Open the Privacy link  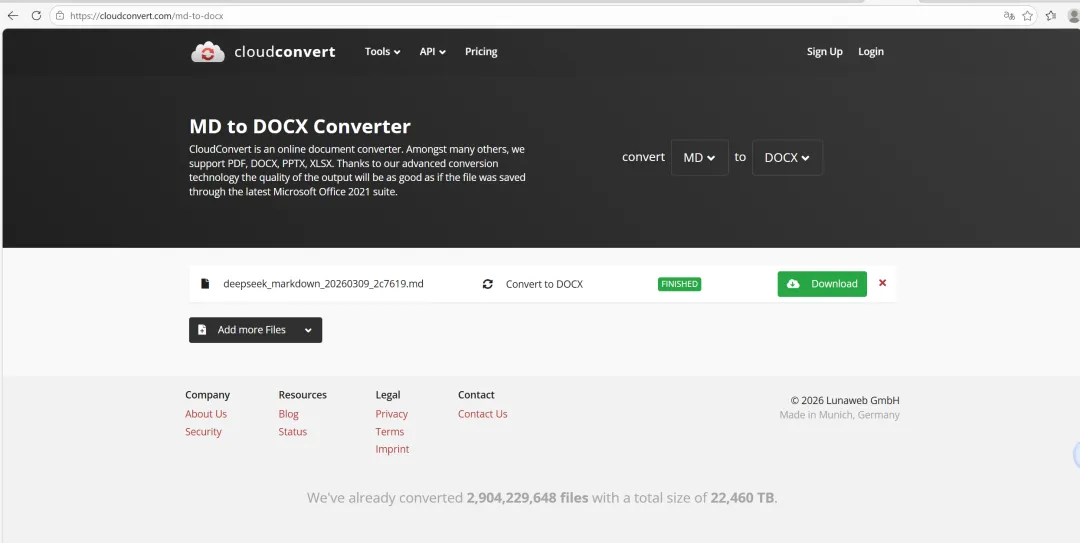391,414
